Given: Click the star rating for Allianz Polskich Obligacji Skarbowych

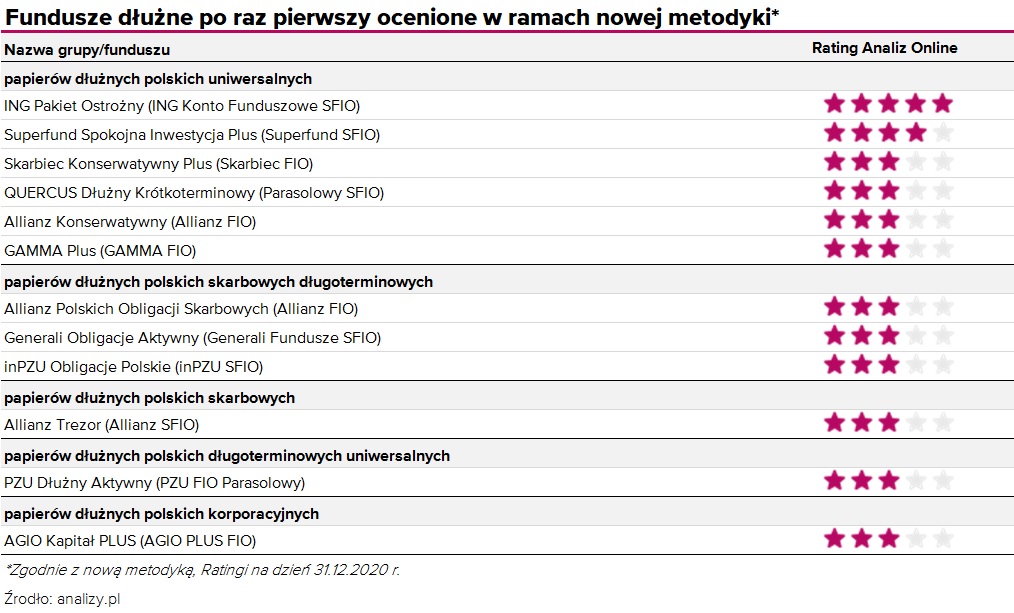Looking at the screenshot, I should [889, 306].
